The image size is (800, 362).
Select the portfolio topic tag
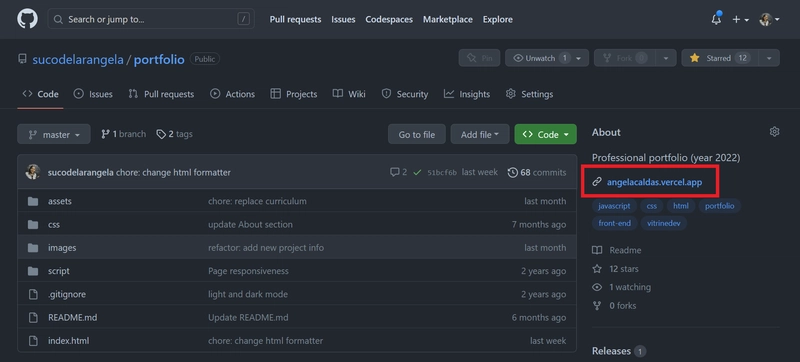(719, 206)
